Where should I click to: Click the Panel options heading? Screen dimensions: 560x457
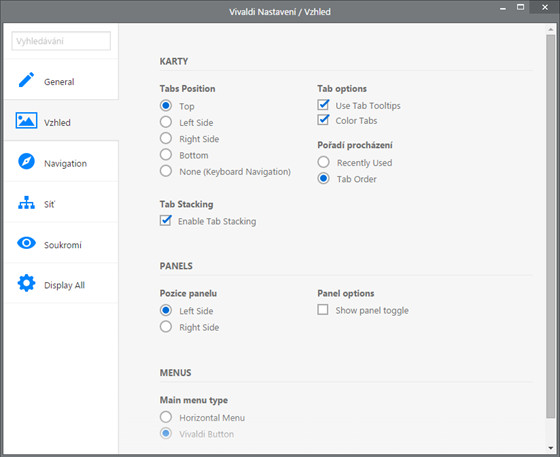pos(346,293)
